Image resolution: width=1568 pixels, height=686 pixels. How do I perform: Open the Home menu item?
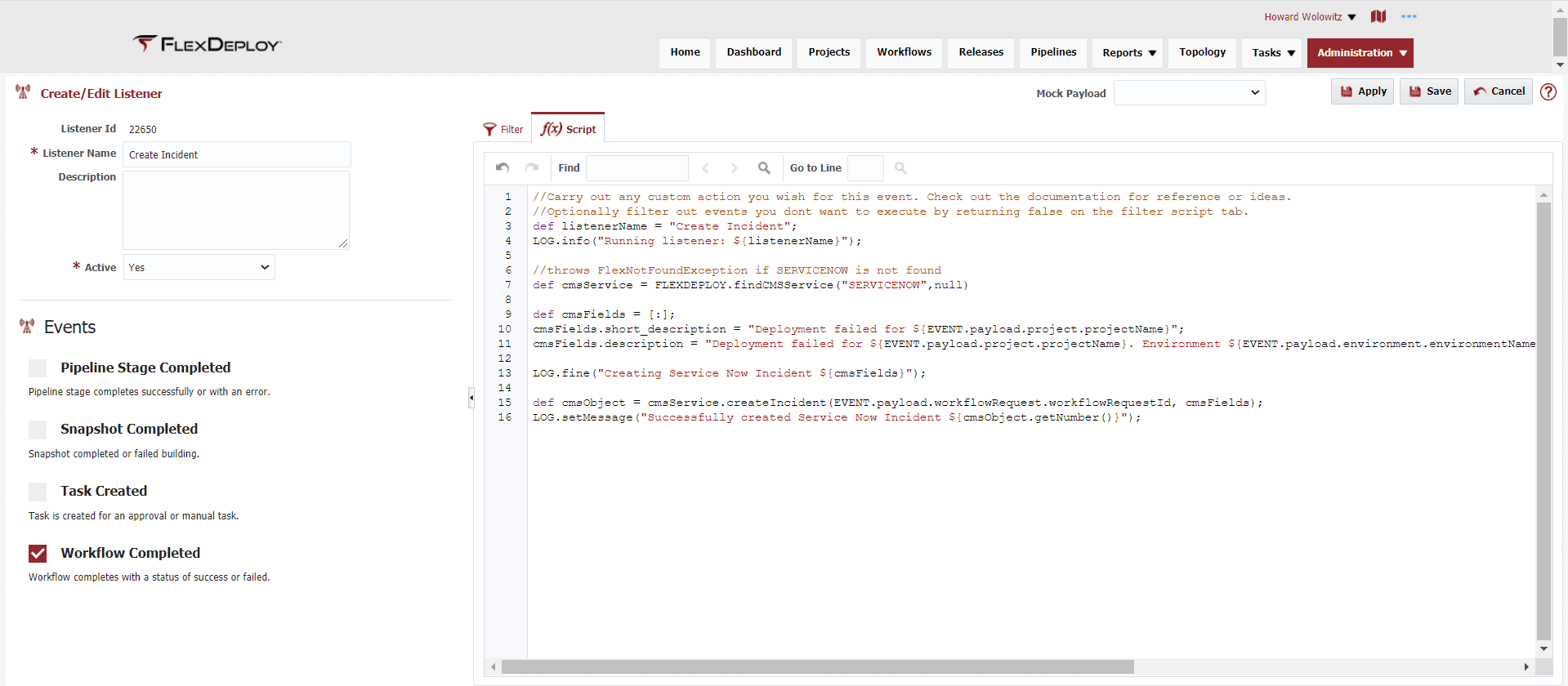tap(685, 52)
